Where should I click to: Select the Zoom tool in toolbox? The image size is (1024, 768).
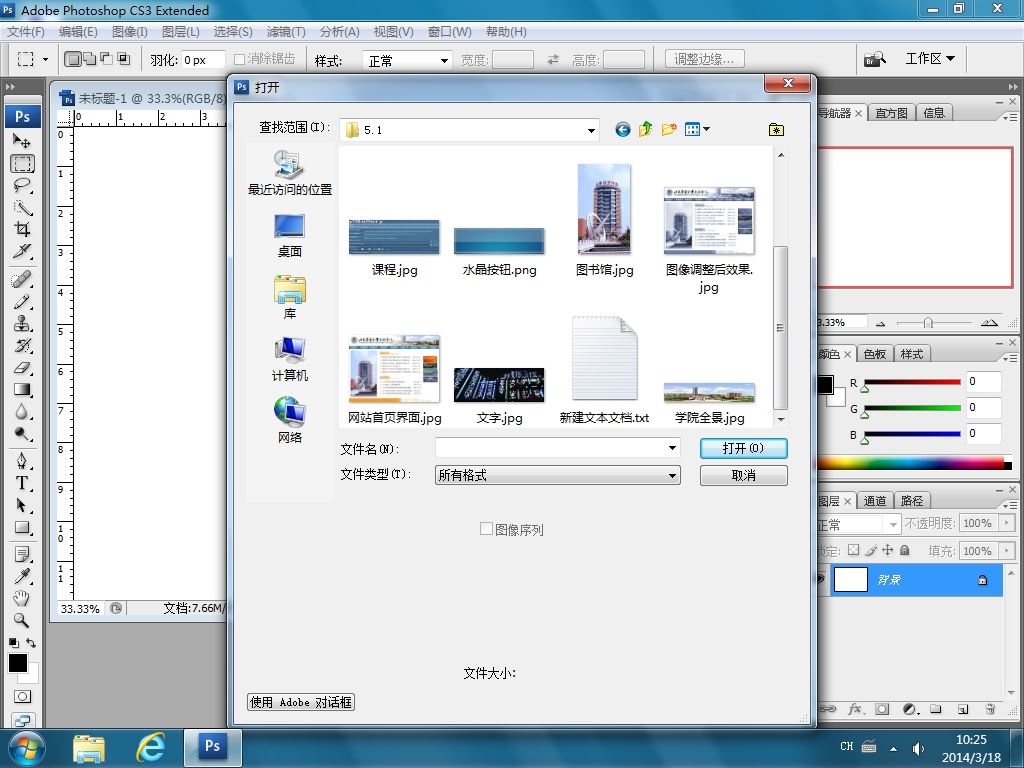tap(22, 620)
